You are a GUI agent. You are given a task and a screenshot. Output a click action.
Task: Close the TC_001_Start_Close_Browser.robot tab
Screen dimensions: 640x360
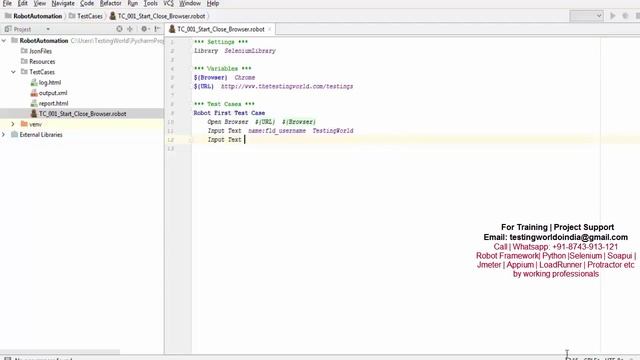click(270, 29)
